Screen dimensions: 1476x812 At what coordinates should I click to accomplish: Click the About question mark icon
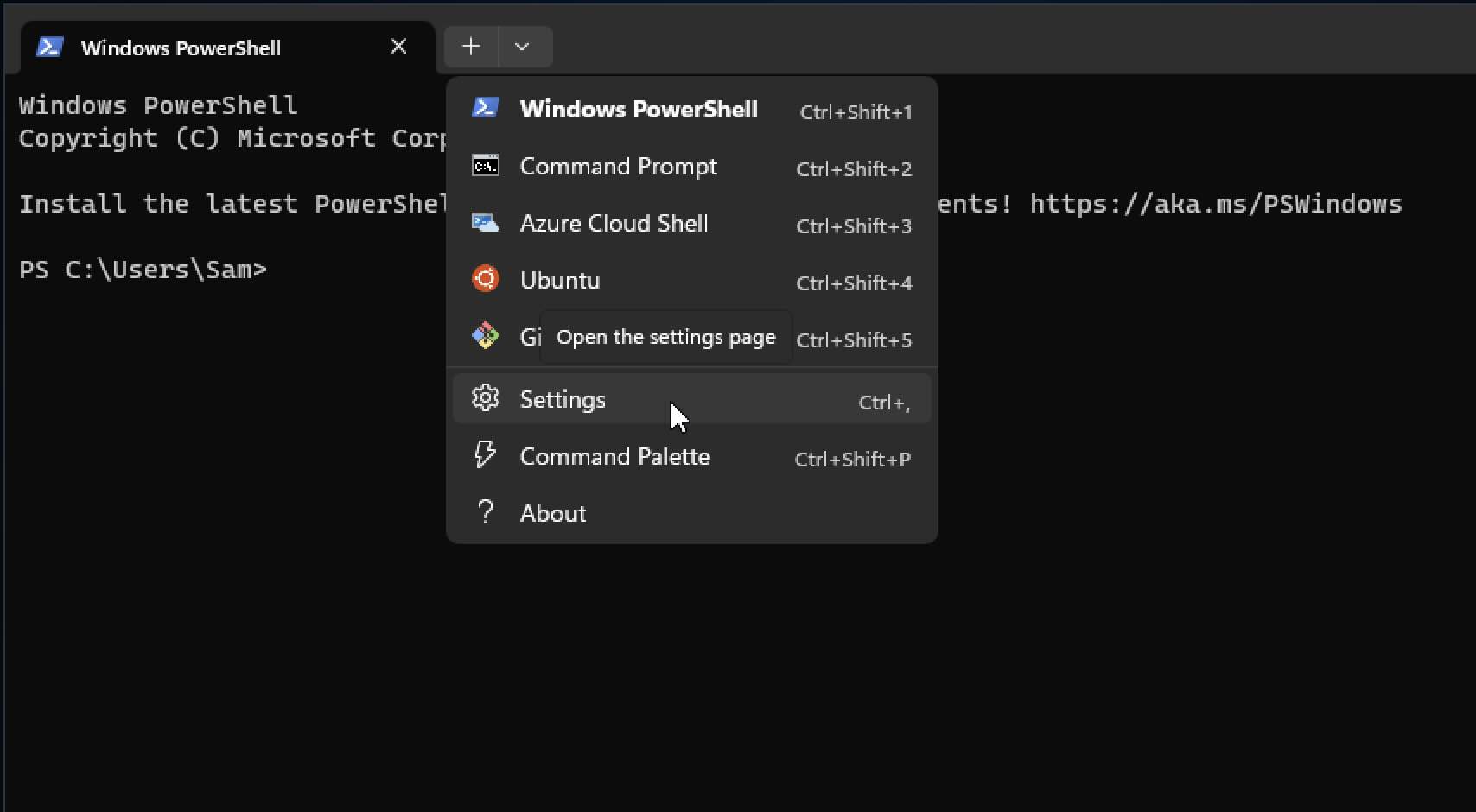click(x=486, y=511)
